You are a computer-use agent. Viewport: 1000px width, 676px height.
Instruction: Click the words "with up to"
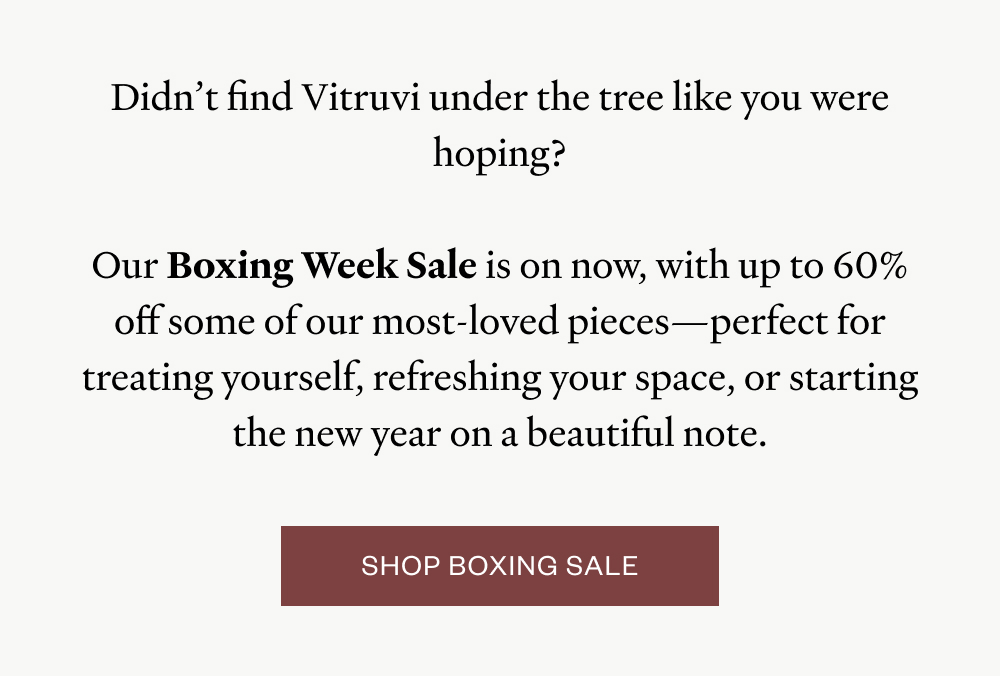[736, 267]
